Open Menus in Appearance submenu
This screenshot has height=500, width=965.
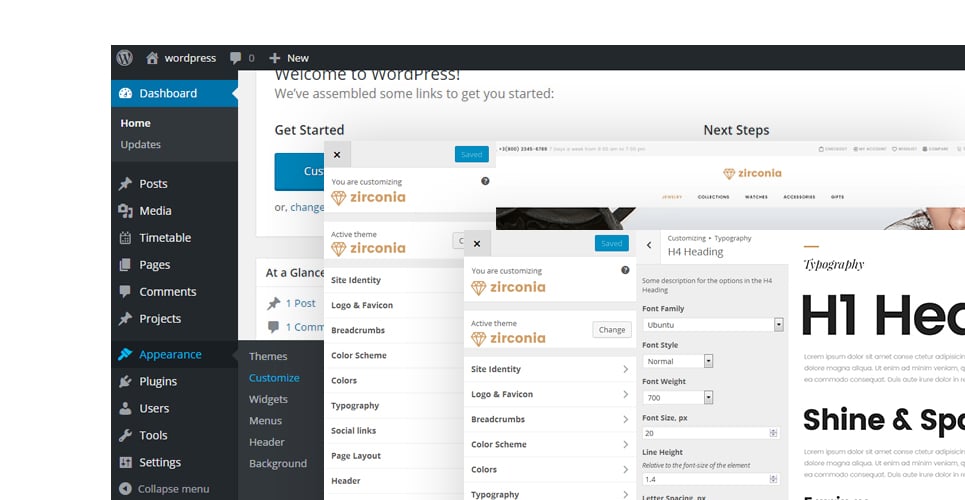click(x=265, y=421)
